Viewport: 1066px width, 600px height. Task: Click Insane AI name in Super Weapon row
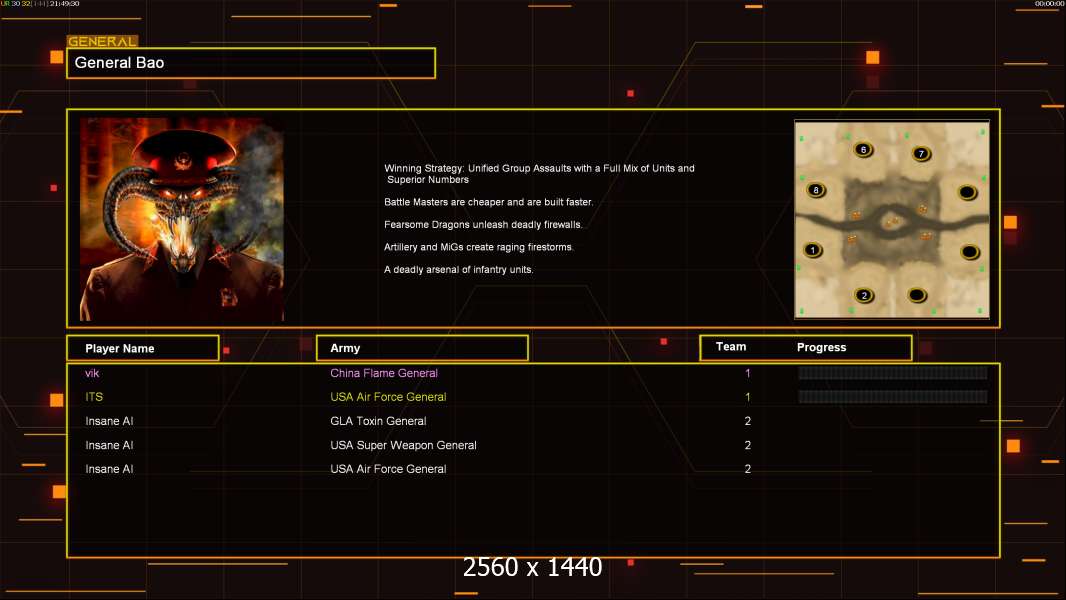coord(109,445)
